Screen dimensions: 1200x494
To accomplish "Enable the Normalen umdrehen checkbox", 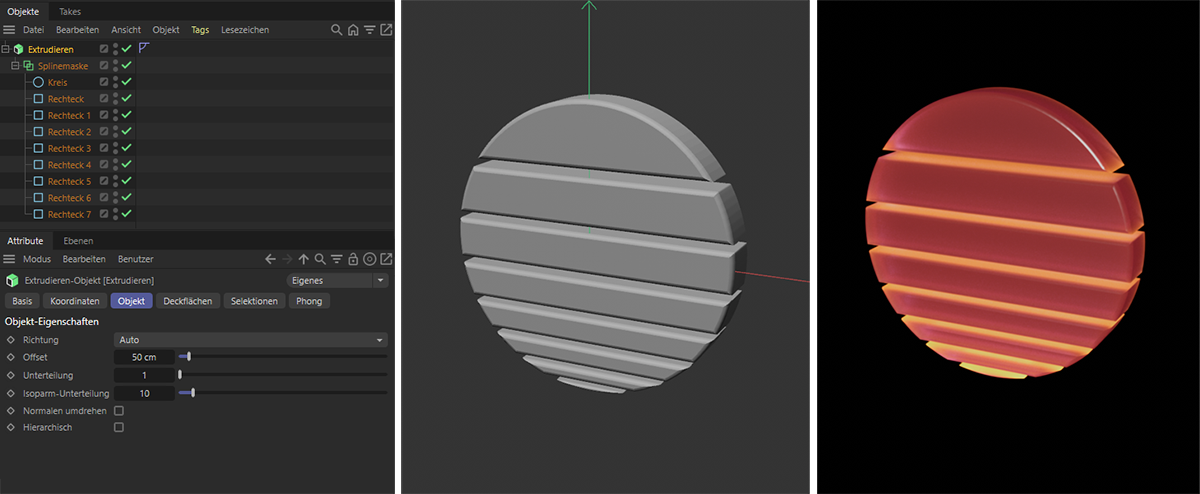I will [x=119, y=411].
